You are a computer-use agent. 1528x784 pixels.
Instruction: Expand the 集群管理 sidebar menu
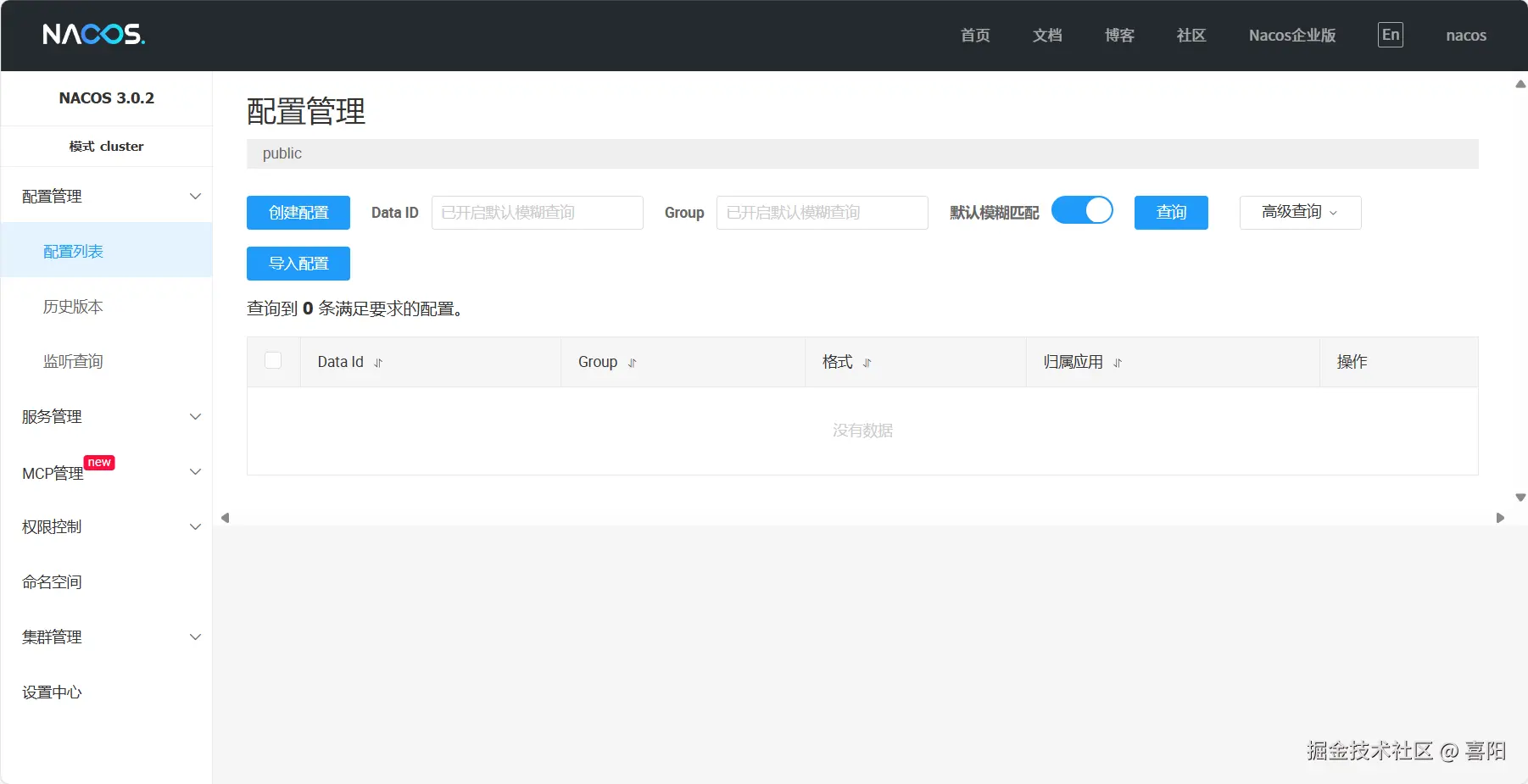click(x=106, y=637)
